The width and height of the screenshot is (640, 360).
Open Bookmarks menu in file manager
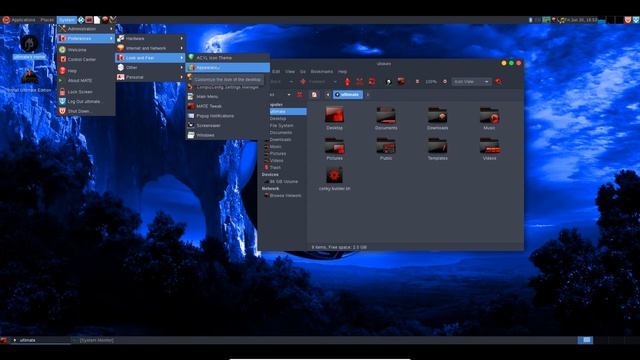pyautogui.click(x=322, y=71)
